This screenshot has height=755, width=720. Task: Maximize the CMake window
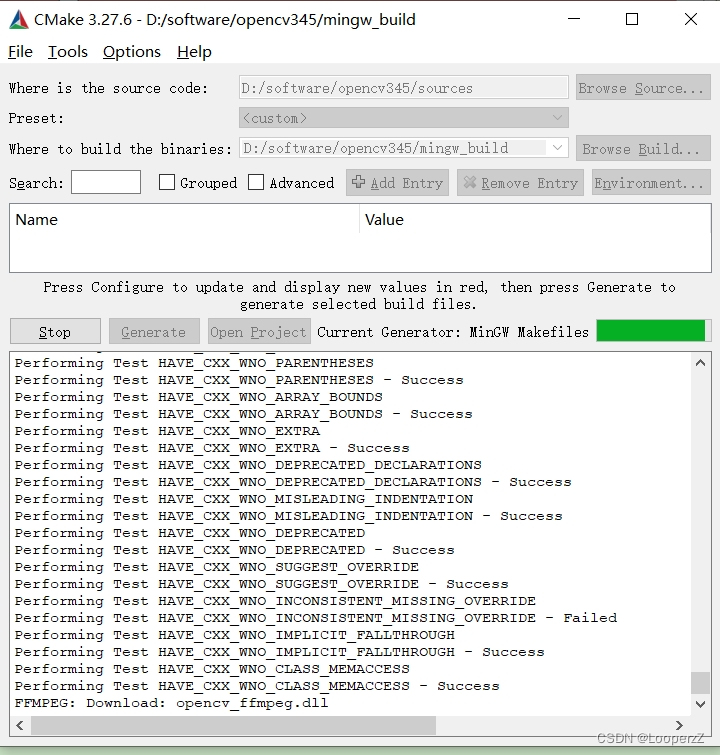632,19
